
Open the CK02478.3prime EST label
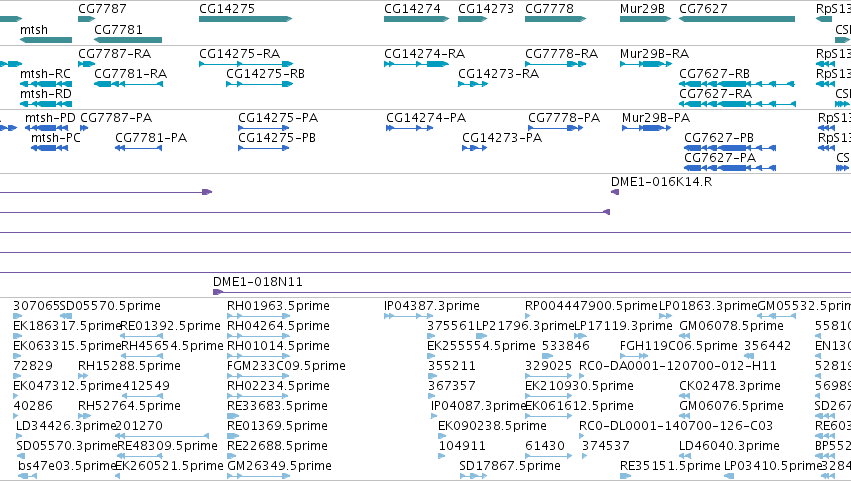(x=730, y=386)
